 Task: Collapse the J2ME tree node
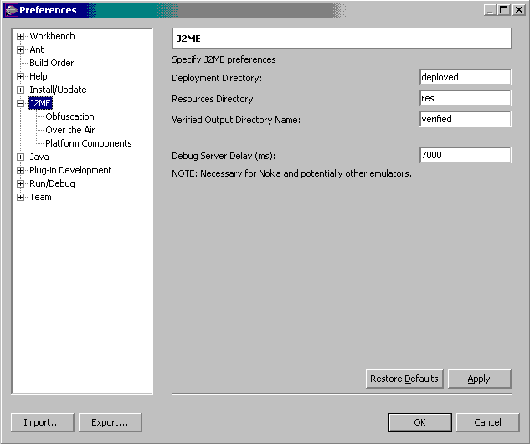(20, 103)
